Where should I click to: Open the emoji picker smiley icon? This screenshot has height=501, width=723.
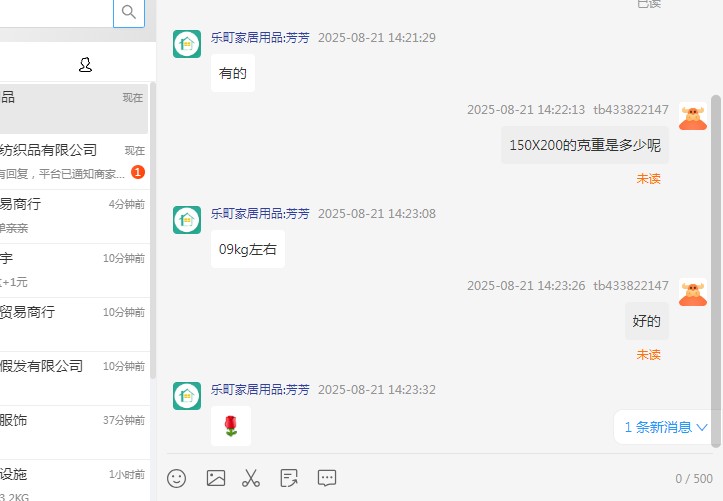(177, 478)
